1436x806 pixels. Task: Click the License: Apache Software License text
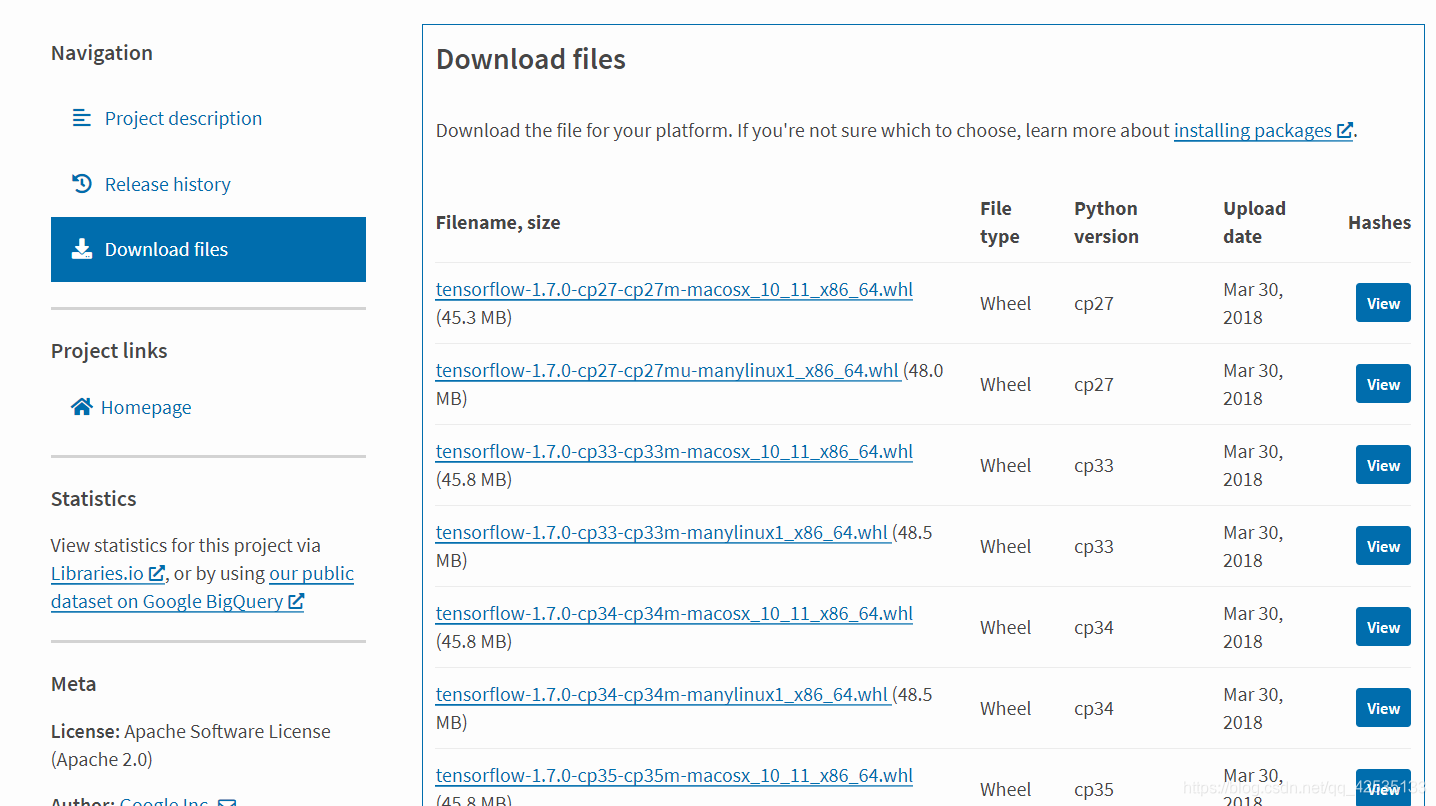coord(191,745)
